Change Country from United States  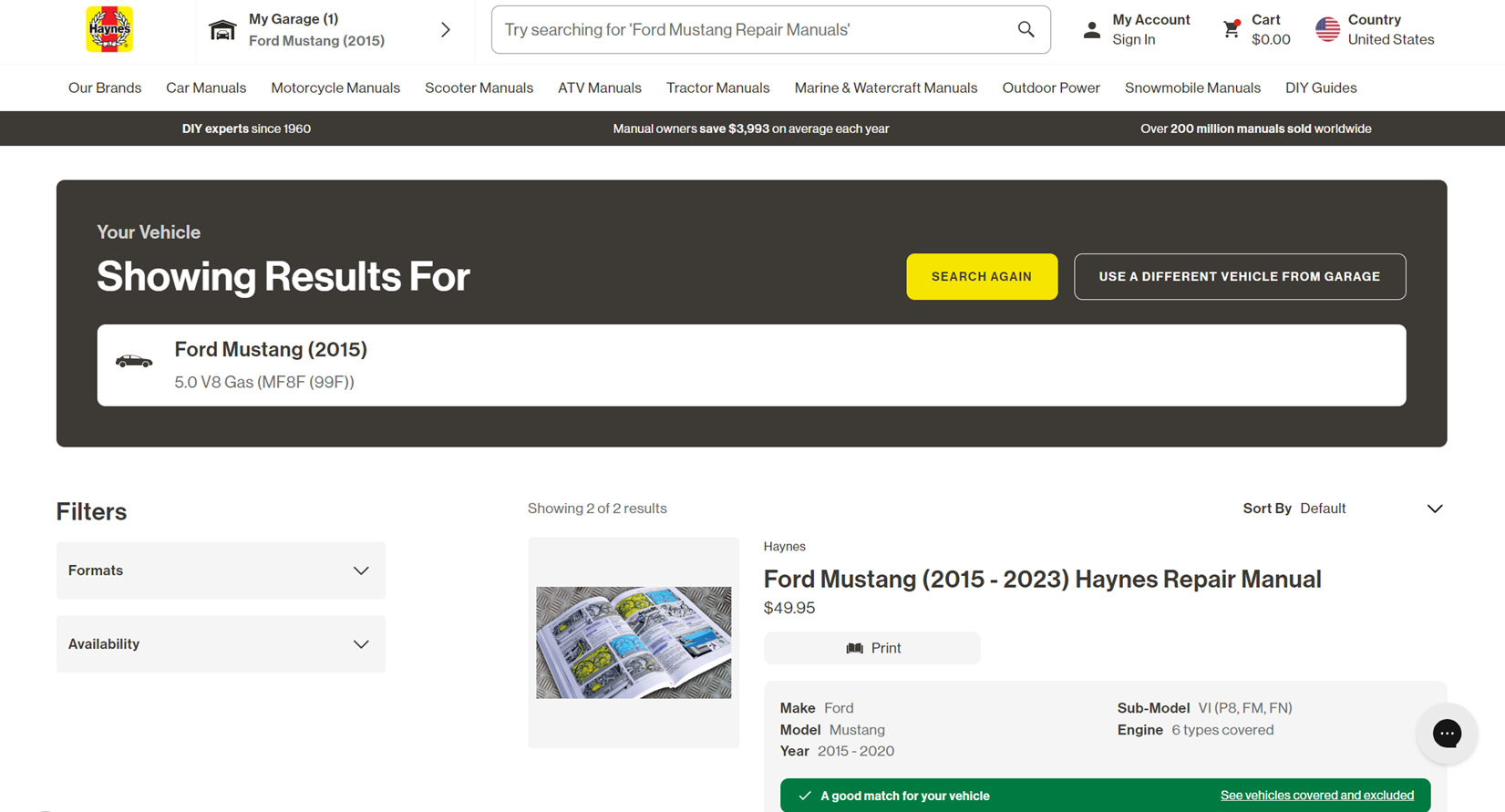coord(1390,30)
